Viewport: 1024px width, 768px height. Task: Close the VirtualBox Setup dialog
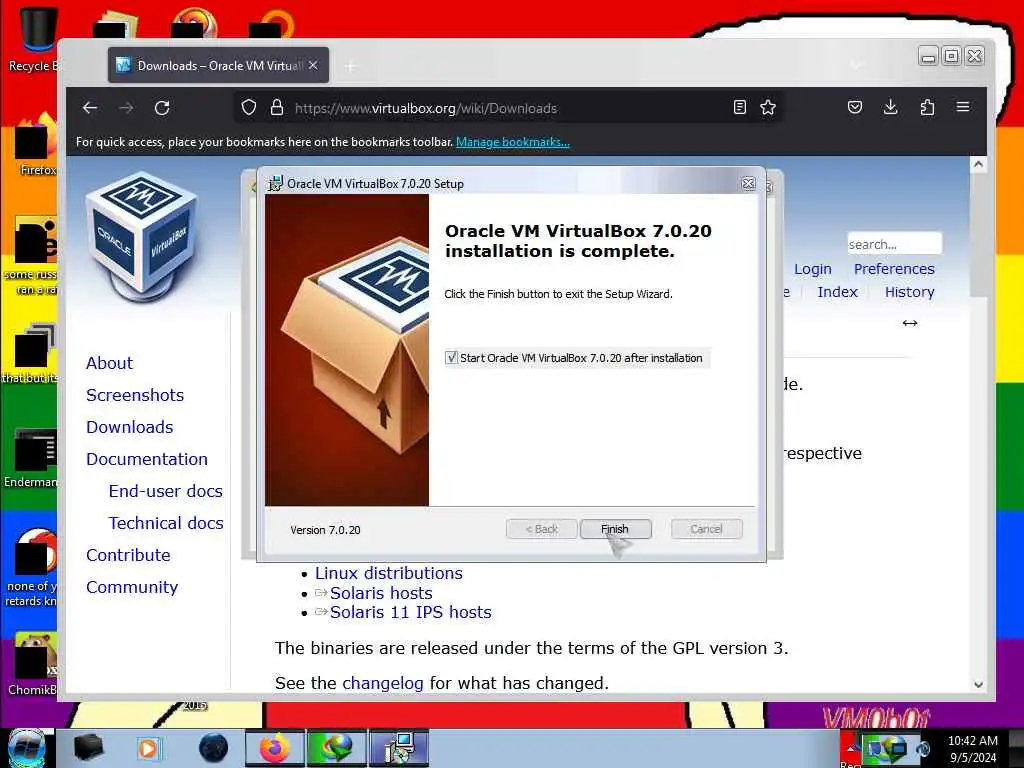748,184
